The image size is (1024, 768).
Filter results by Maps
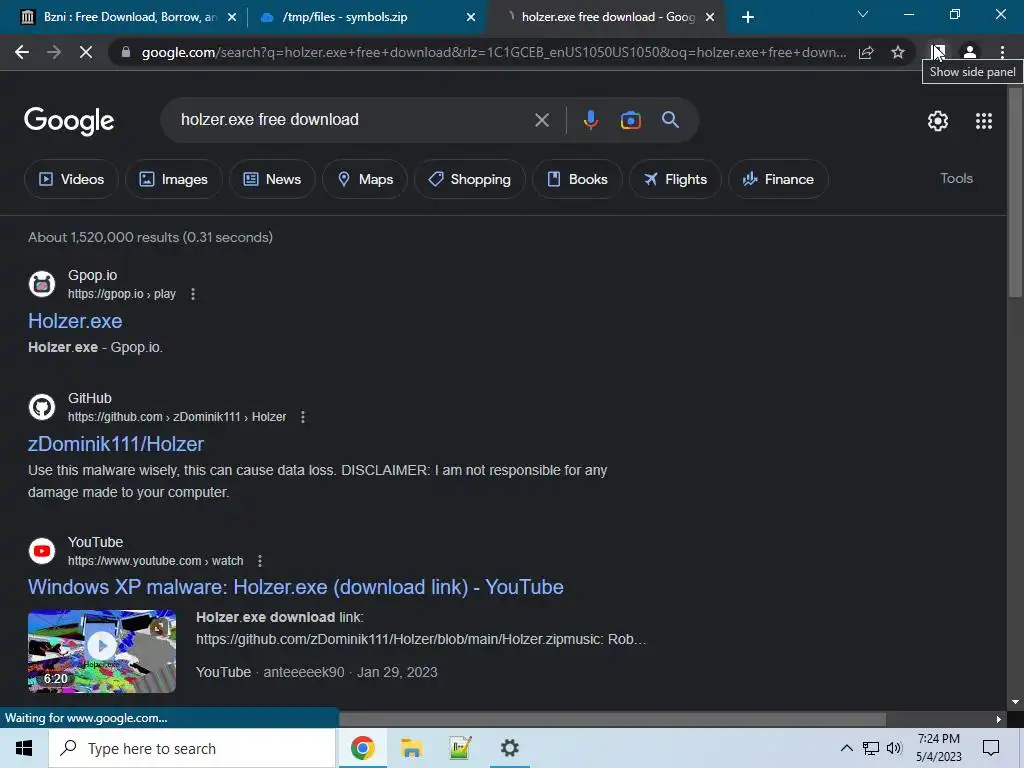coord(365,179)
